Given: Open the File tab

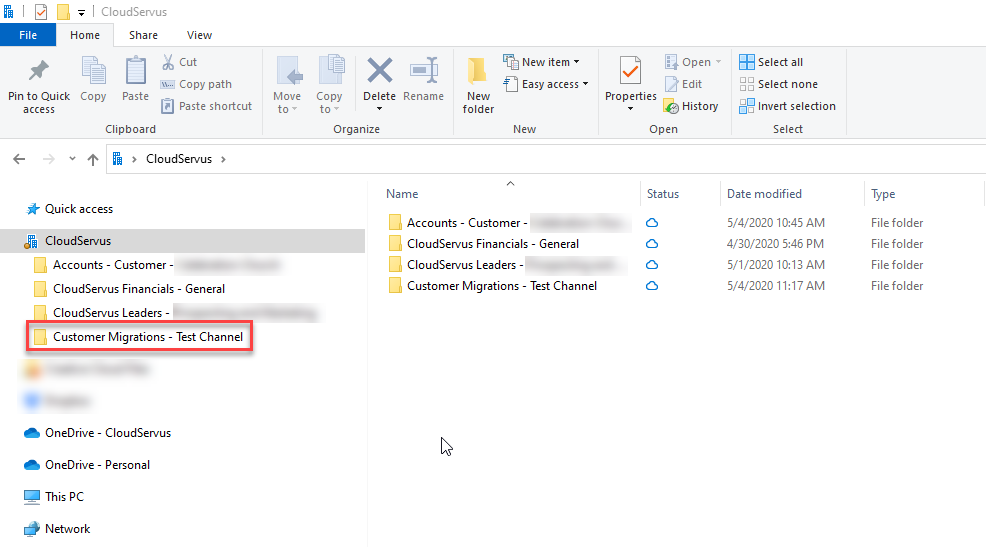Looking at the screenshot, I should [x=28, y=35].
